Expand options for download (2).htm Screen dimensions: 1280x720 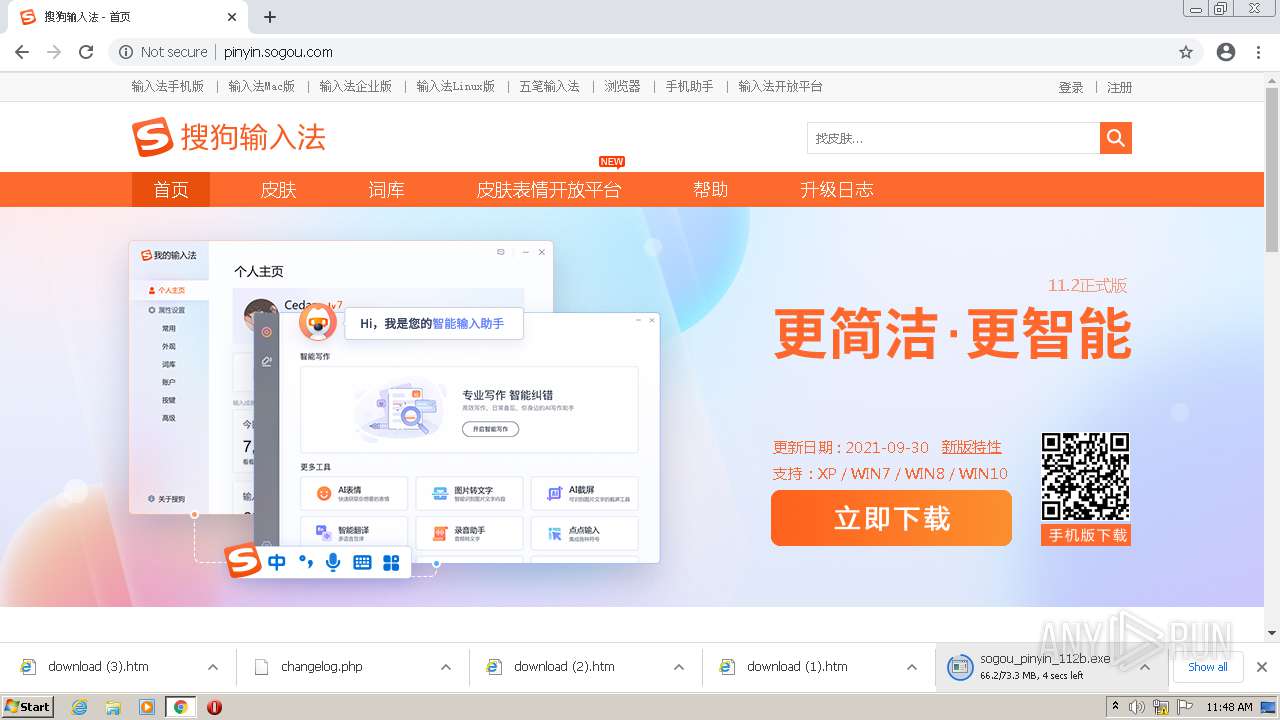click(x=679, y=667)
